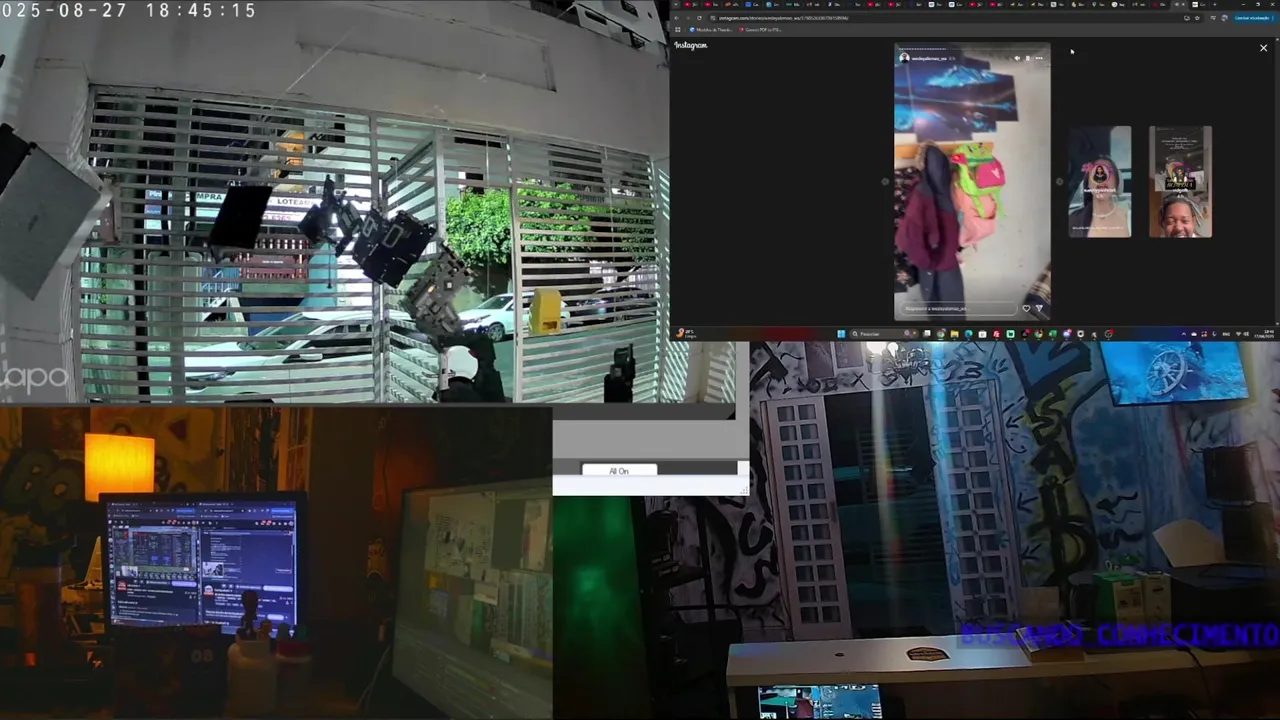Open the bookmarks apps grid icon
1280x720 pixels.
coord(677,29)
